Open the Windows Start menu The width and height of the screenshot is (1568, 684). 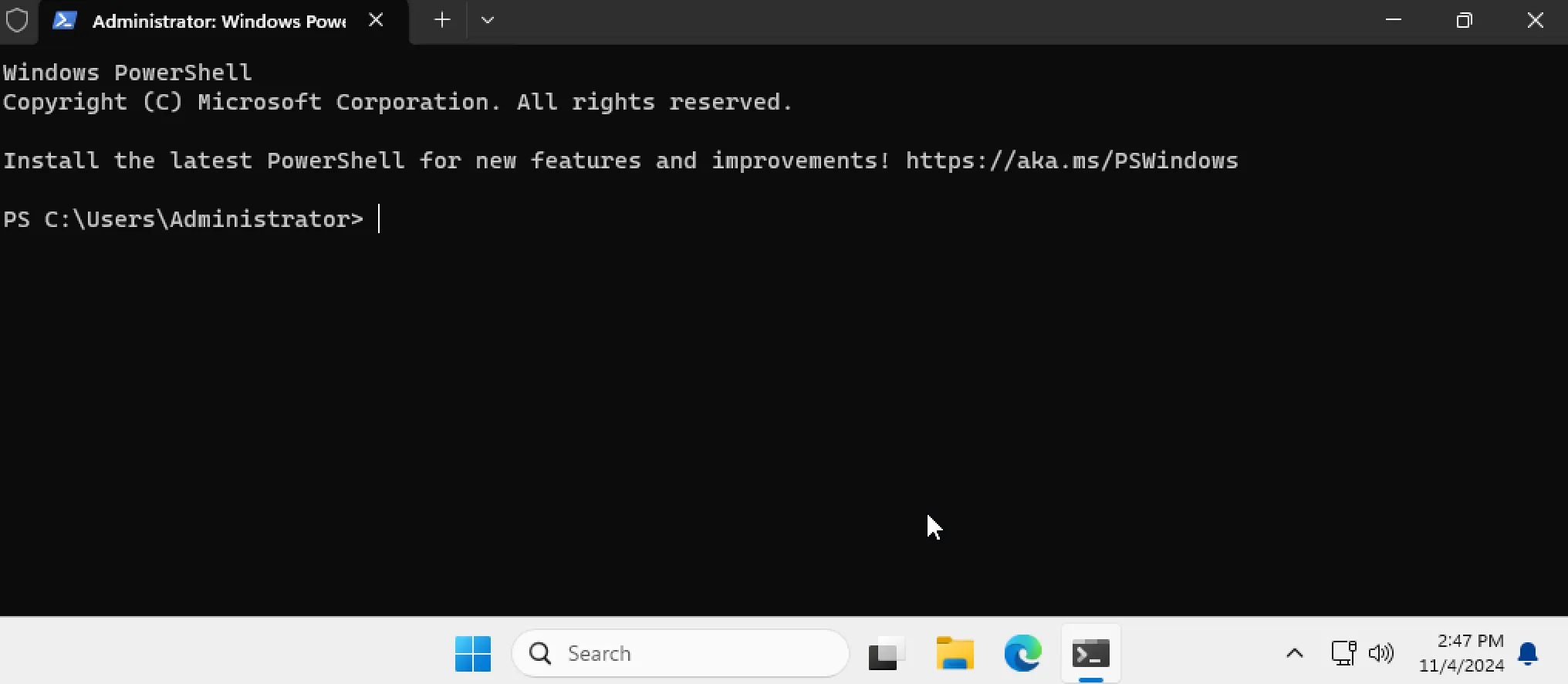tap(473, 654)
